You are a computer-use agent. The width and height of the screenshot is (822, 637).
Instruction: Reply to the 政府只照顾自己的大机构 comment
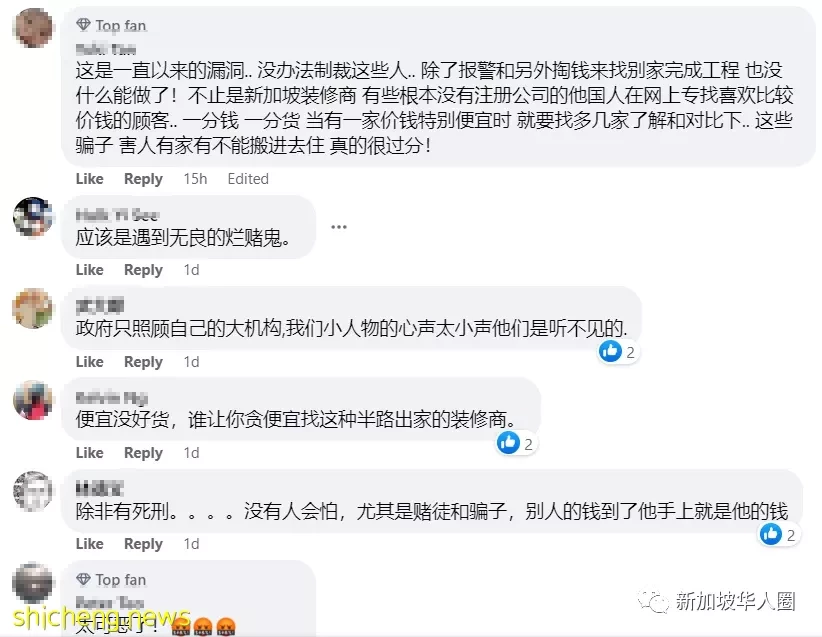(x=143, y=362)
